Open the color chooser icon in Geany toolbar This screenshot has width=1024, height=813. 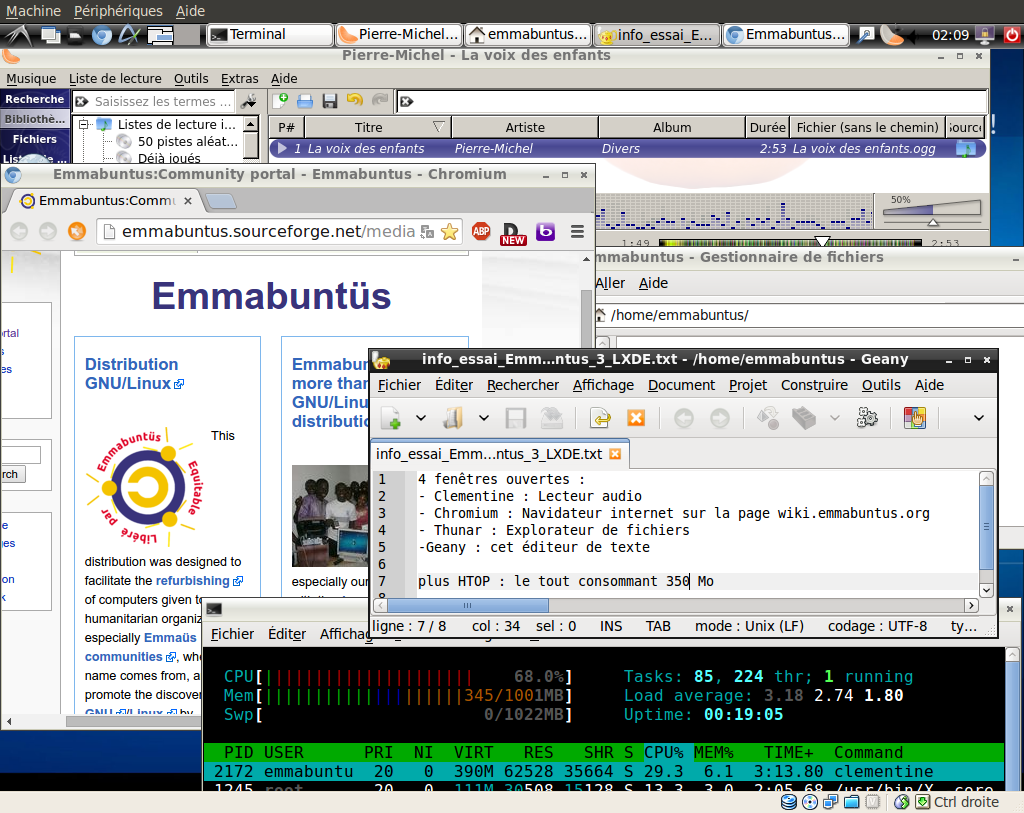[915, 418]
